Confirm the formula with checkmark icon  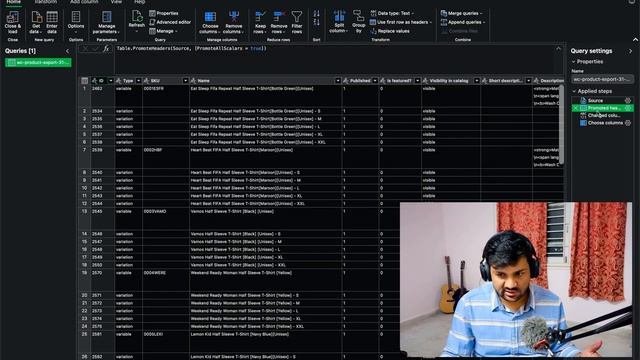[x=96, y=49]
